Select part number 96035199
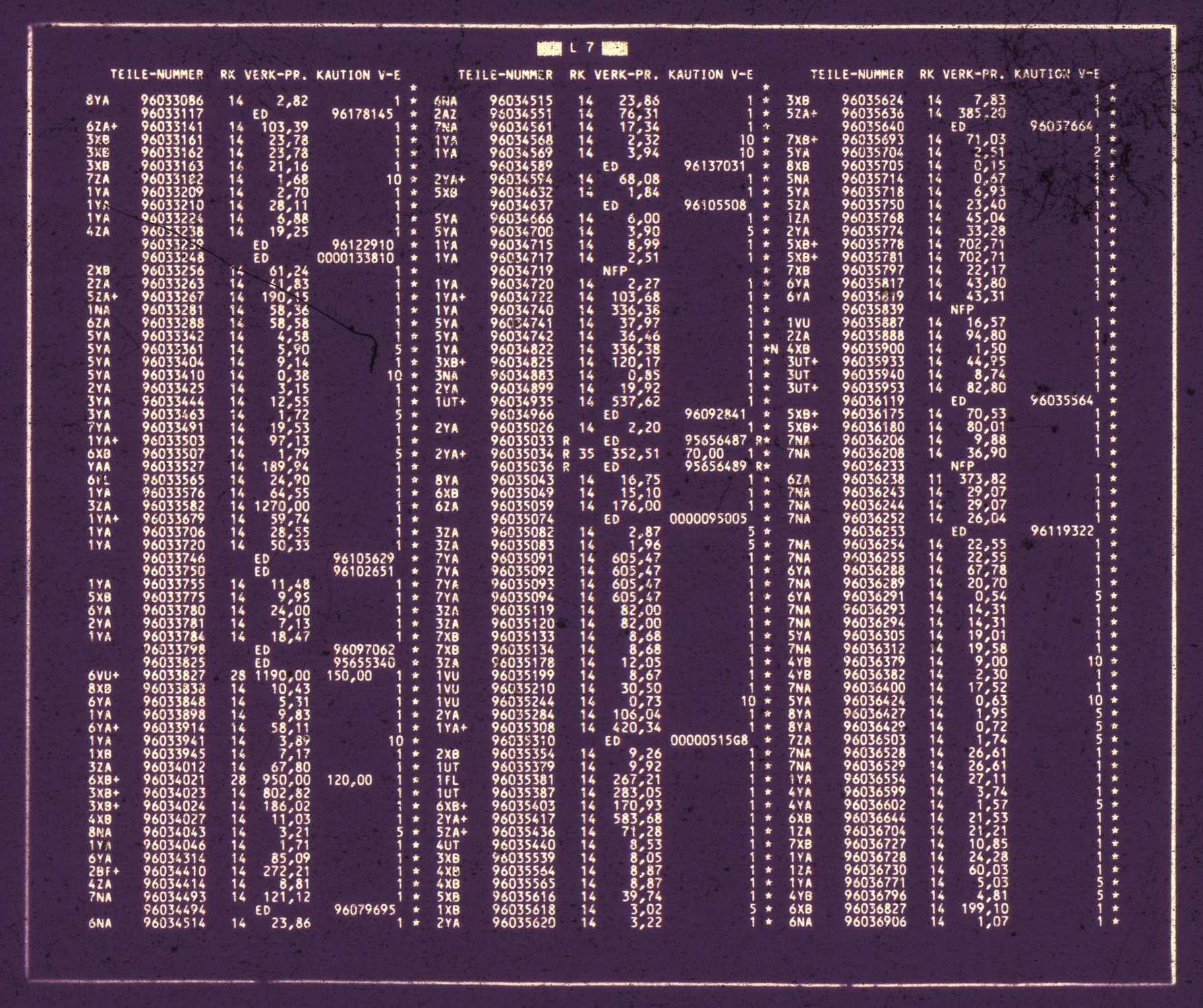Viewport: 1203px width, 1008px height. [523, 676]
